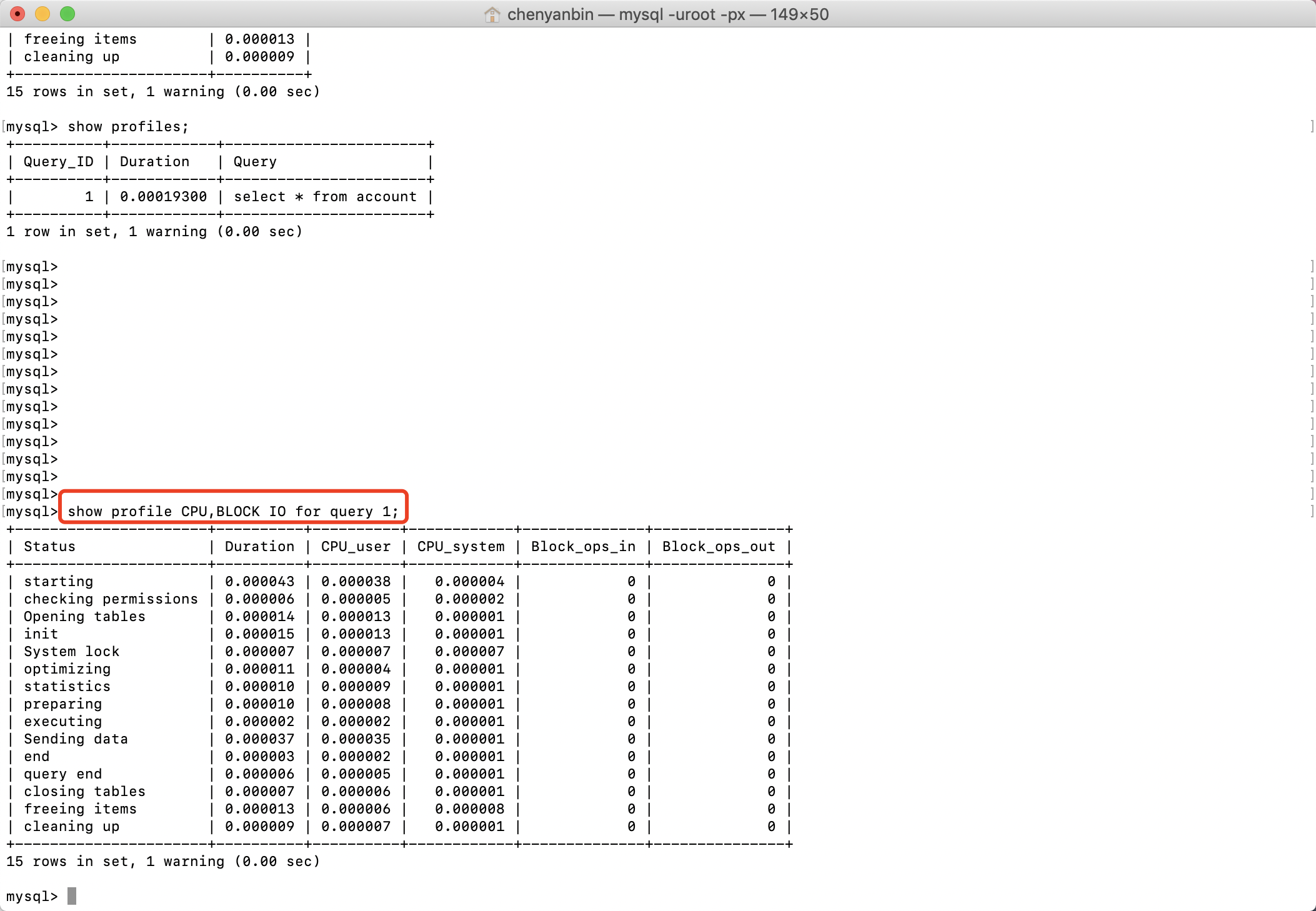
Task: Click the blinking cursor at last mysql prompt
Action: point(72,896)
